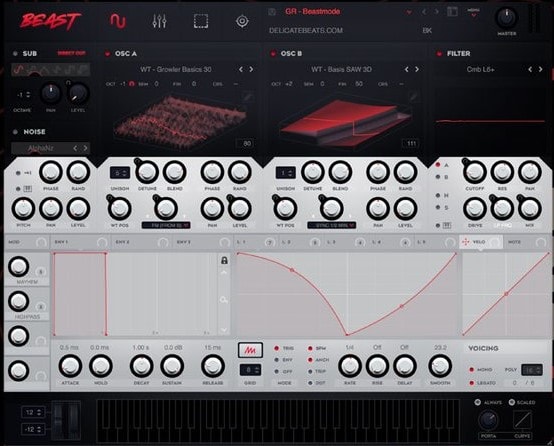This screenshot has height=446, width=554.
Task: Change LFO GRID stepper value
Action: (x=250, y=370)
